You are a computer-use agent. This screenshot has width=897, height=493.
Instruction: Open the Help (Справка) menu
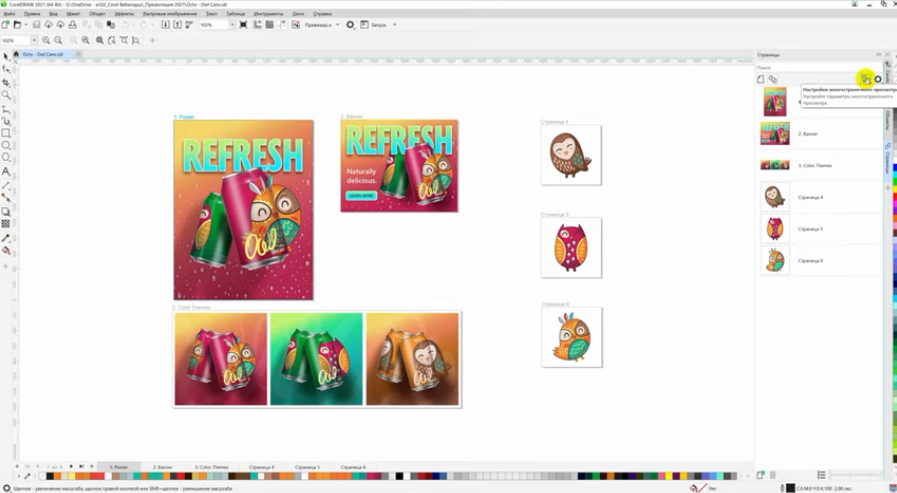click(x=322, y=13)
